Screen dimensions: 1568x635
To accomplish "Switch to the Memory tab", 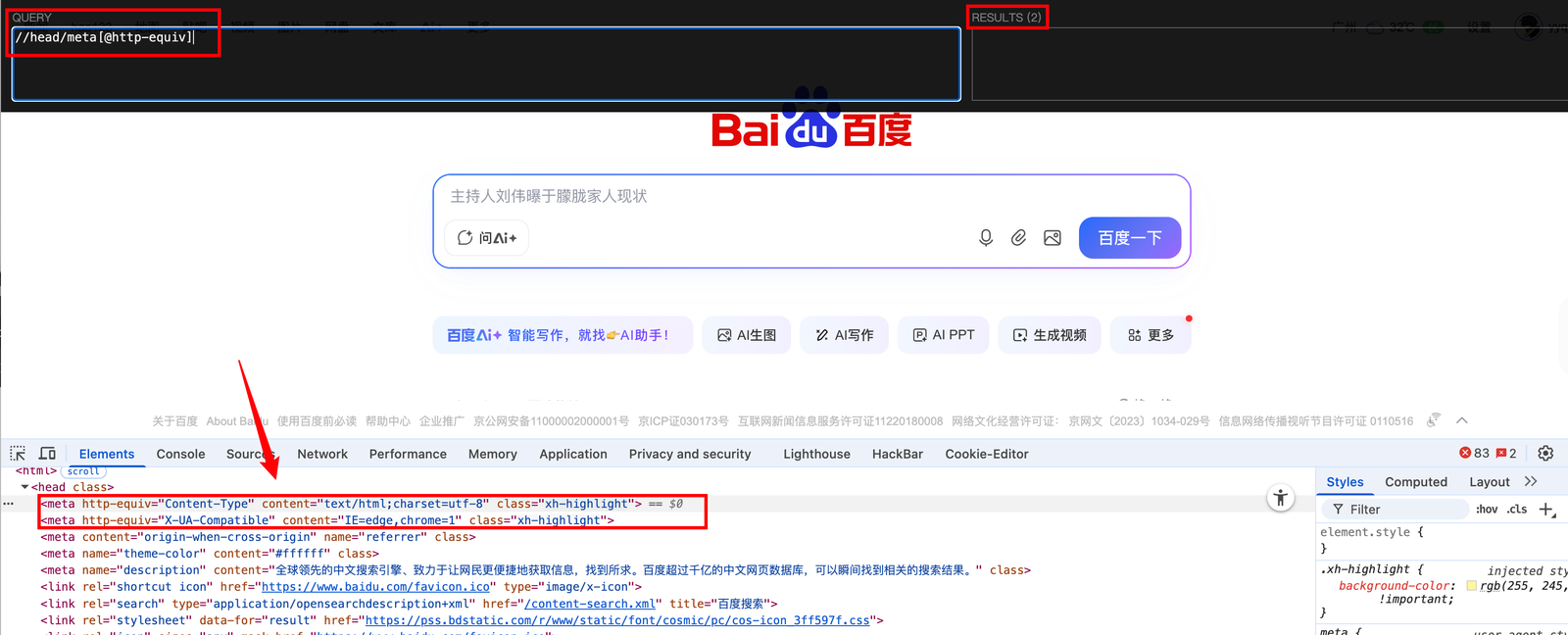I will (x=493, y=454).
